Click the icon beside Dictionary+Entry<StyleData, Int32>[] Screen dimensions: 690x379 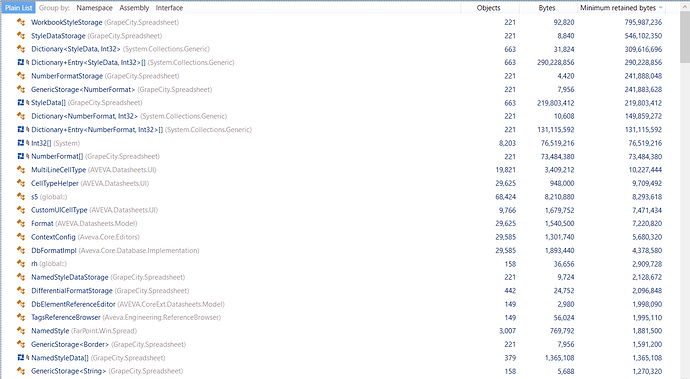[x=21, y=63]
